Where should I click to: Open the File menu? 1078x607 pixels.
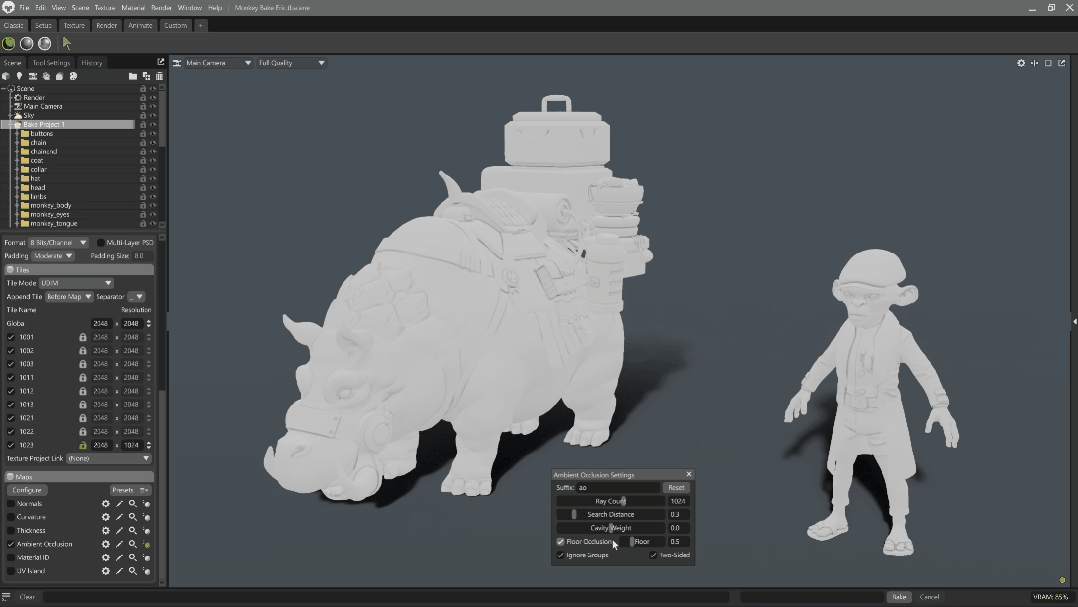(24, 8)
